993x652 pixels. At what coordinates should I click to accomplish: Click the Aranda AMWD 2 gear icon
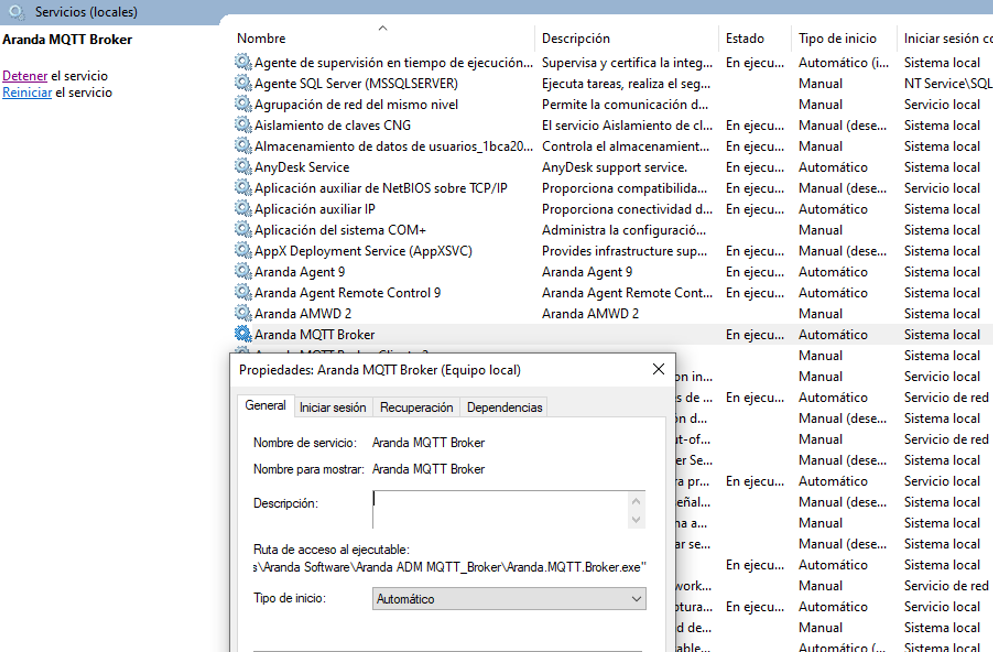(243, 313)
